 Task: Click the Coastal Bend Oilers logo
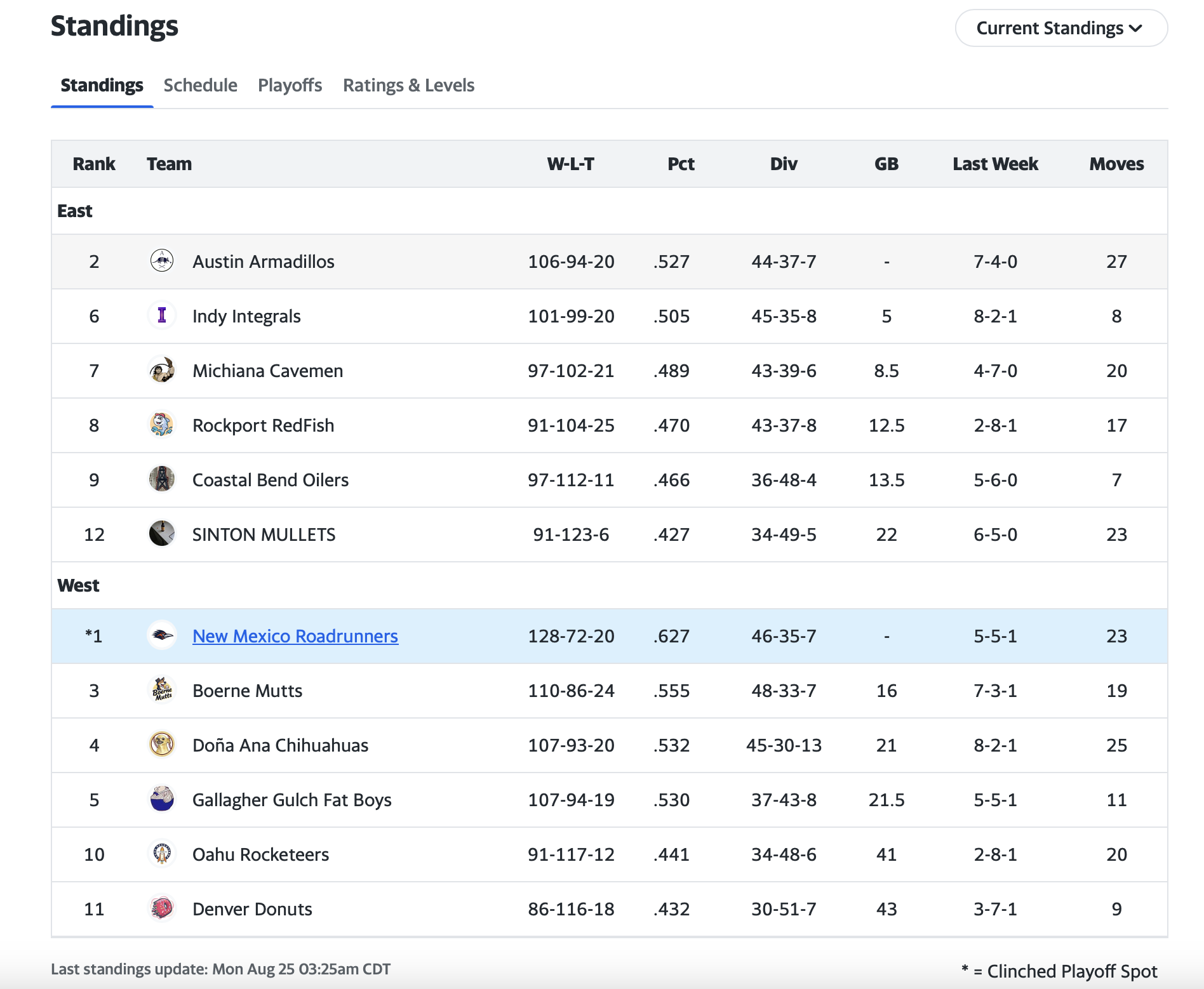click(x=162, y=479)
